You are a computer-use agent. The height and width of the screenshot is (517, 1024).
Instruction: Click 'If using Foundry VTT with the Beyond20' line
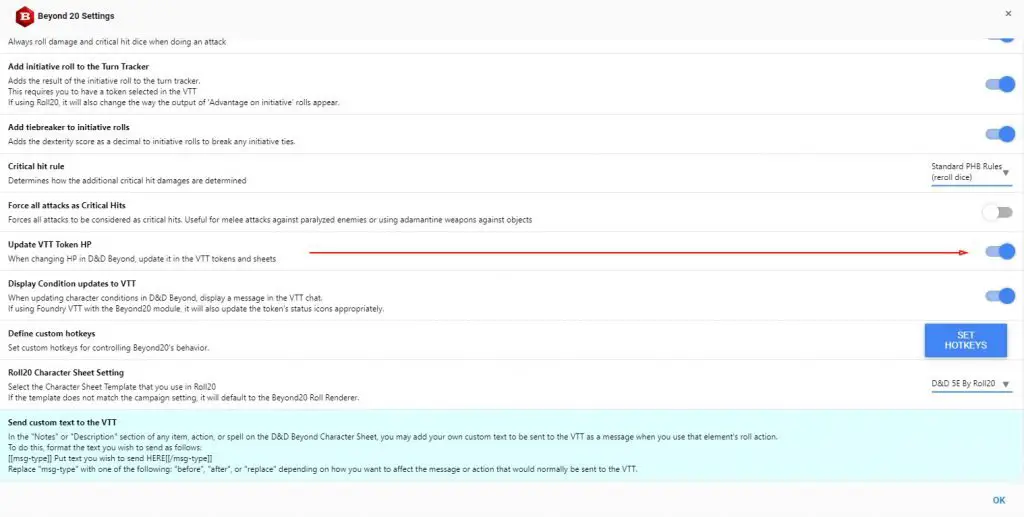pos(196,309)
